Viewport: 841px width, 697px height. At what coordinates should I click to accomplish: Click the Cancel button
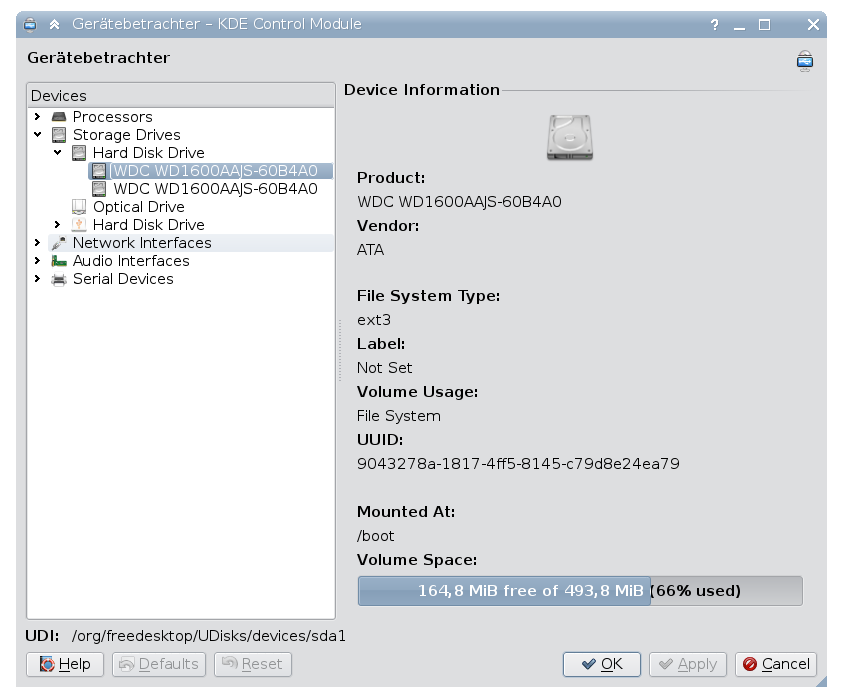point(776,664)
